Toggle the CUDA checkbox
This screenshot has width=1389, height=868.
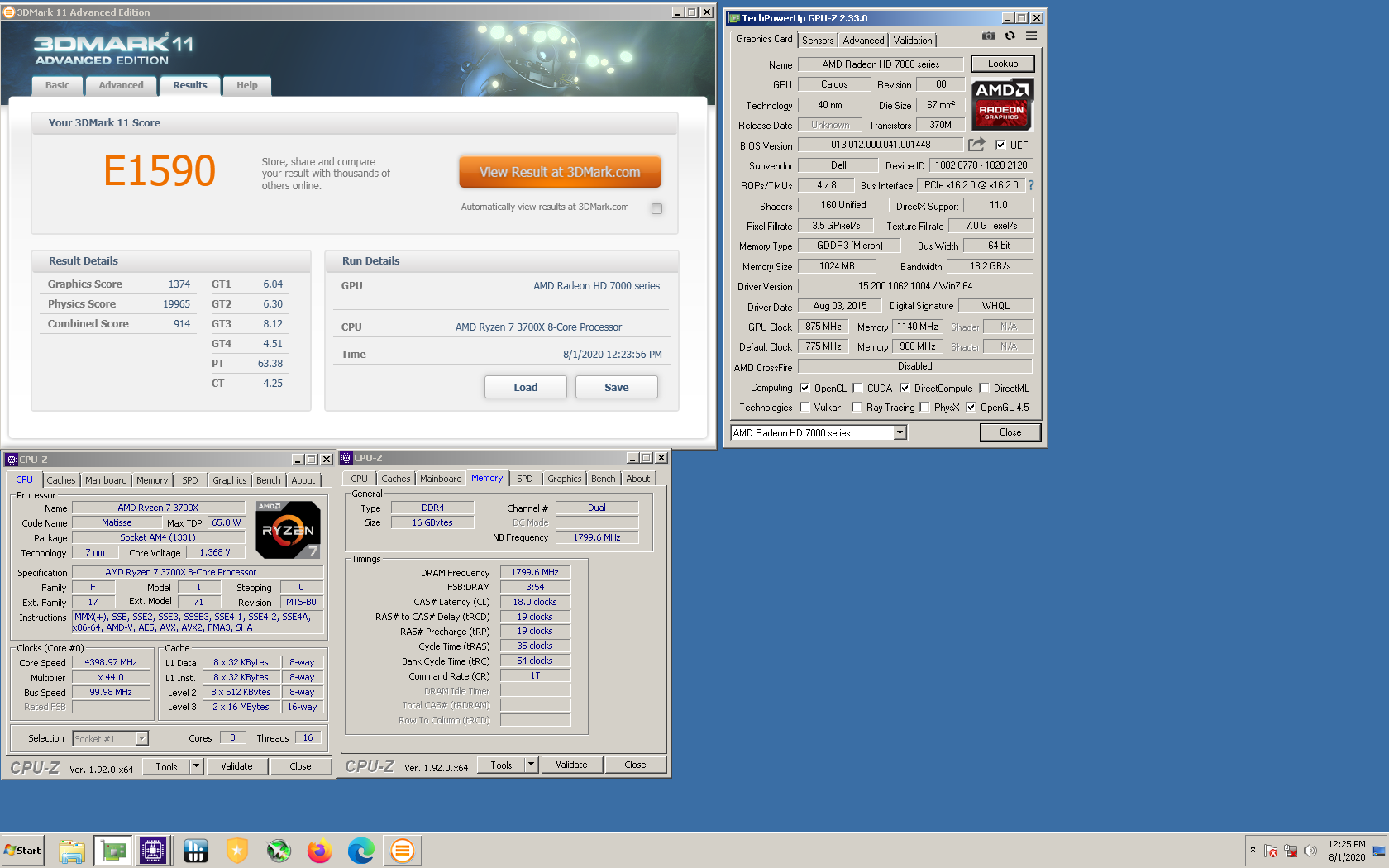coord(857,388)
